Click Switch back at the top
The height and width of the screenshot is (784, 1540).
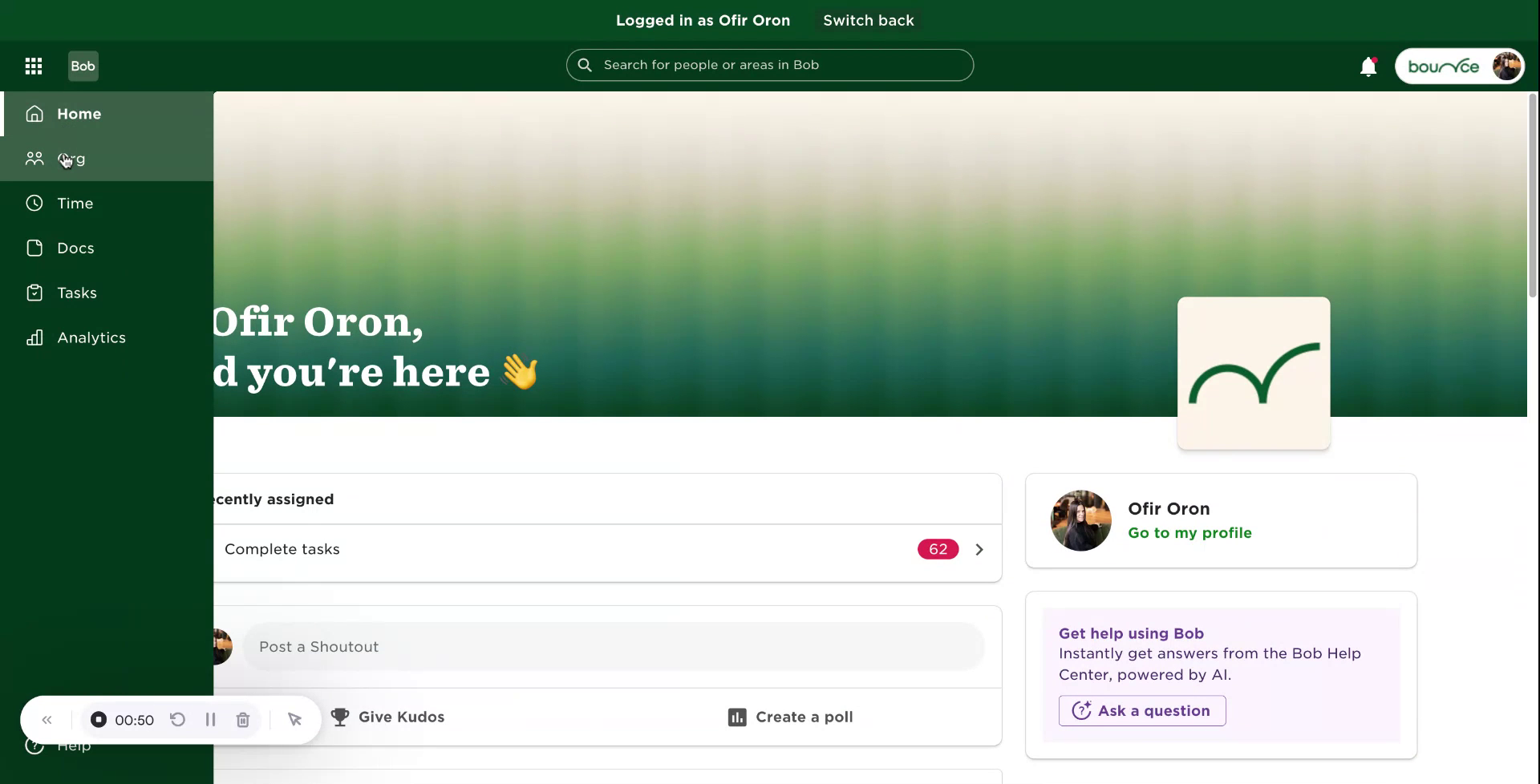coord(869,20)
